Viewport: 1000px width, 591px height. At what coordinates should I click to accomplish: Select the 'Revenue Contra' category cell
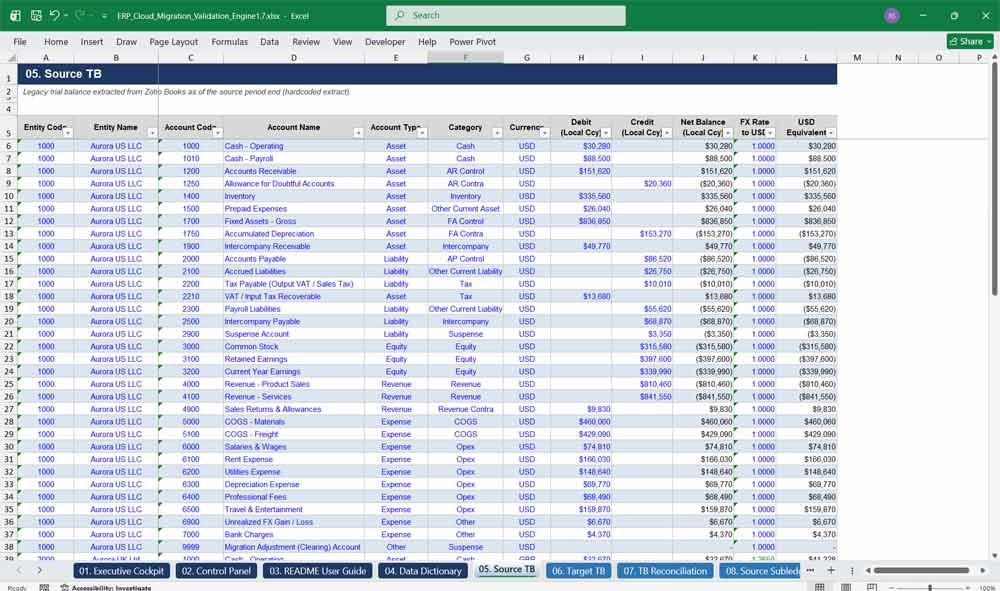click(466, 409)
